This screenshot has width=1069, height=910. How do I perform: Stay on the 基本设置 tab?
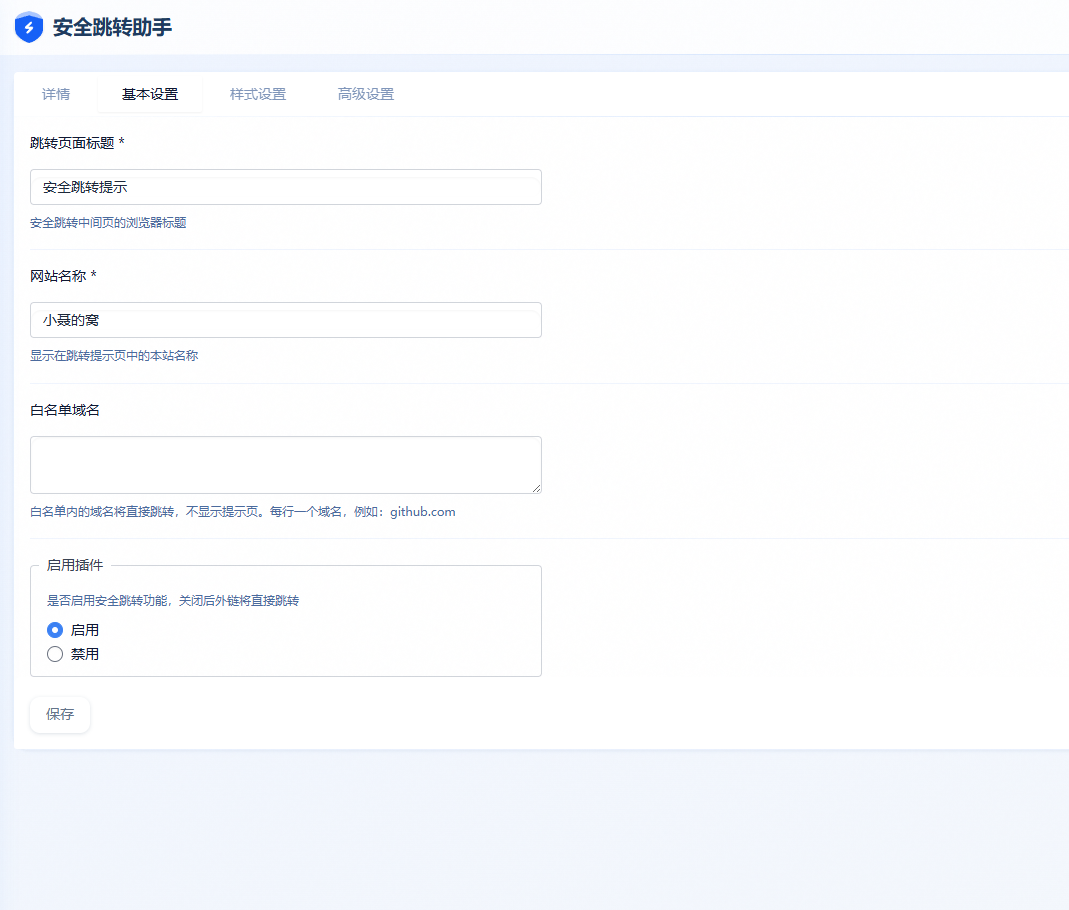coord(150,94)
